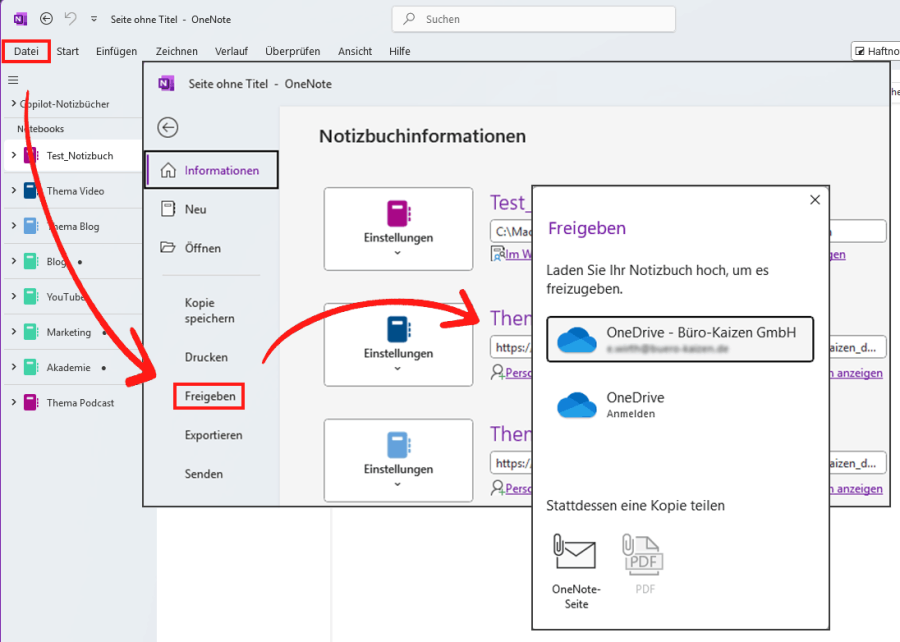This screenshot has width=900, height=642.
Task: Click the Haftnotiz button at top right
Action: click(x=875, y=51)
